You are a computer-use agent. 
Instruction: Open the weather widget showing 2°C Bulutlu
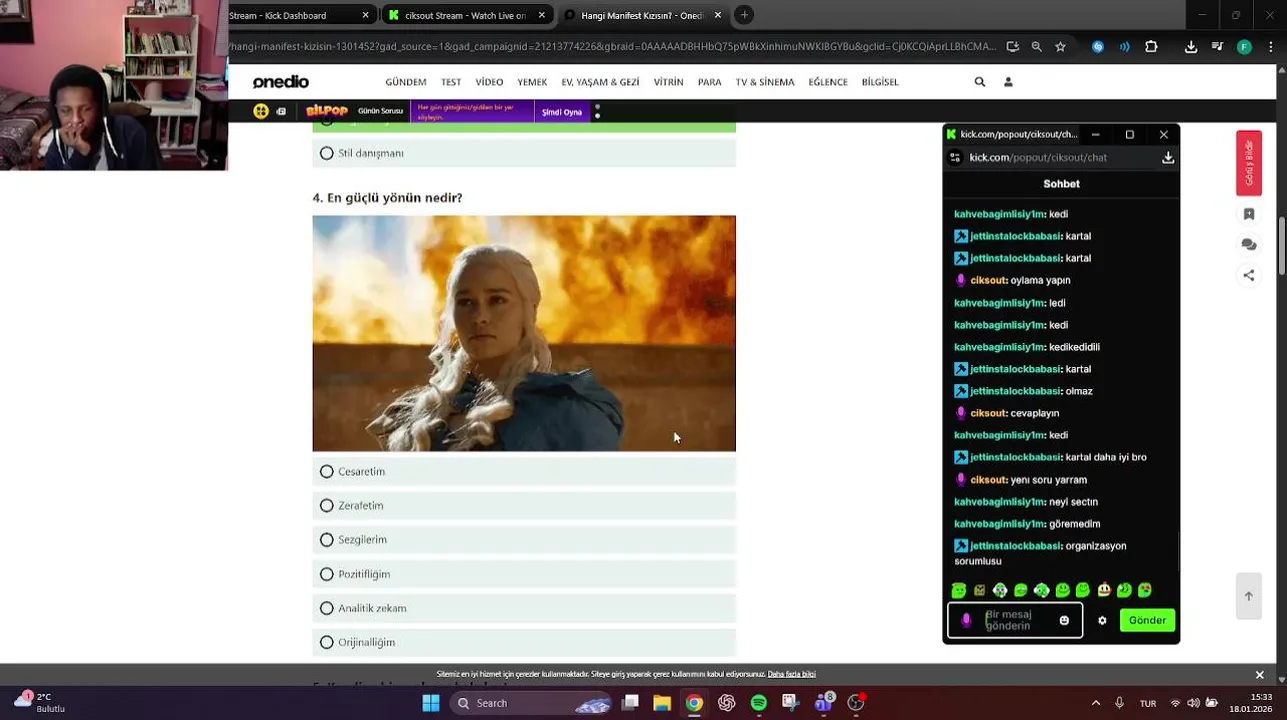point(40,703)
